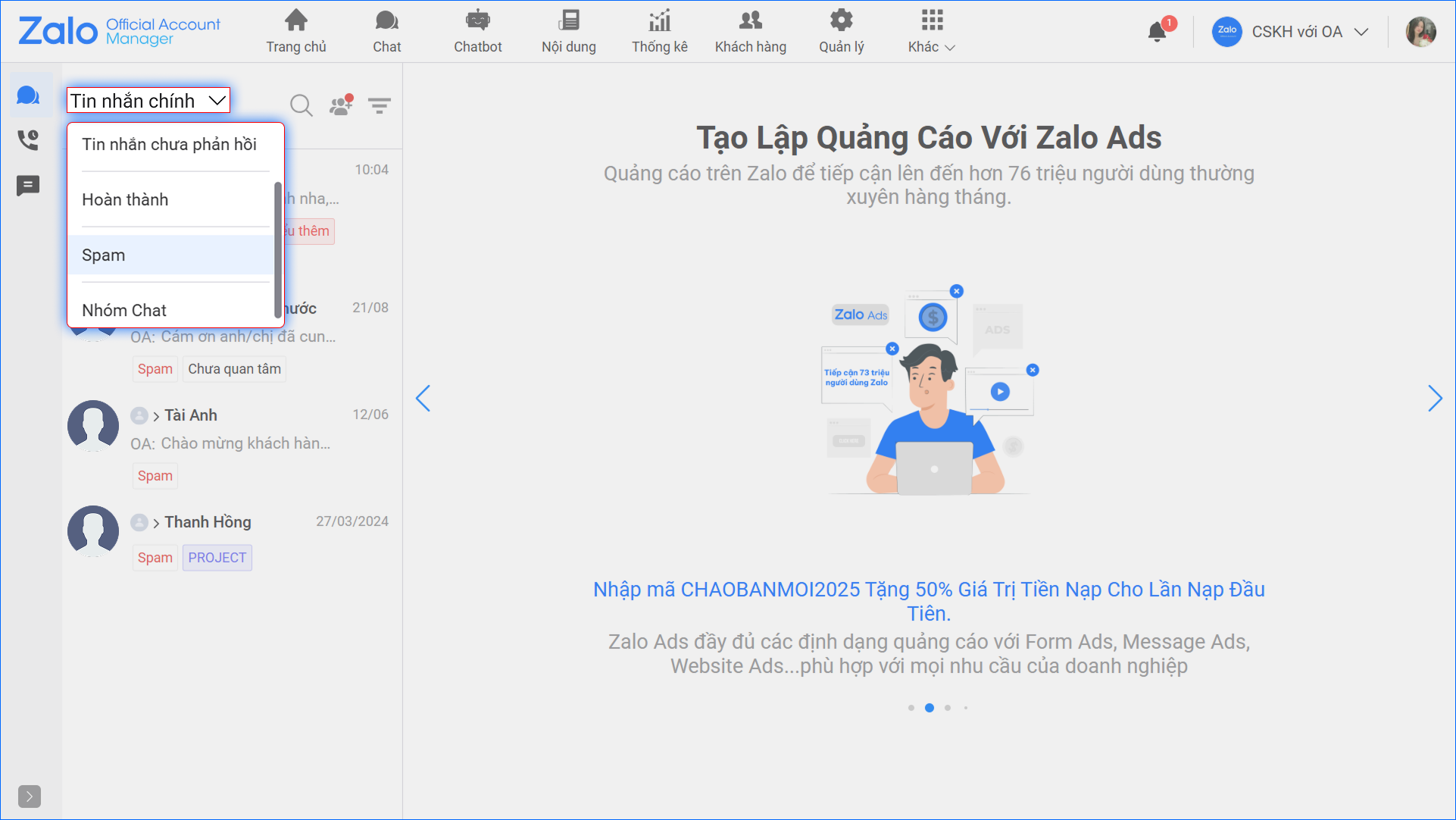Choose Tin nhắn chưa phản hồi option
Screen dimensions: 1456x820
(x=169, y=145)
